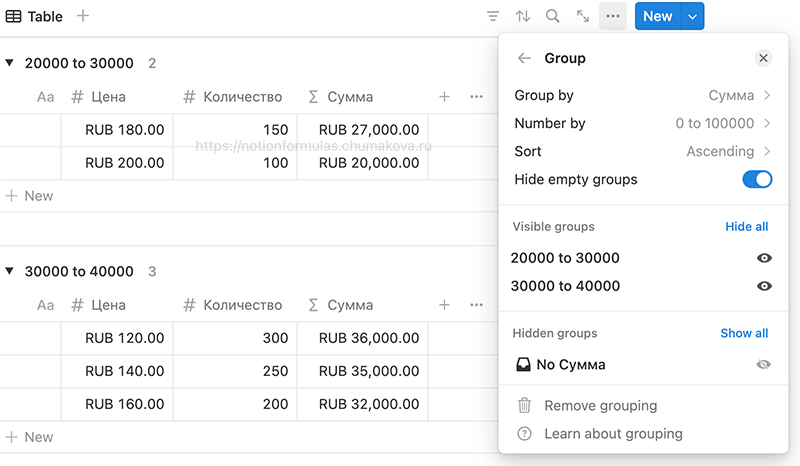Click the Aa title column in the 20000 to 30000 group
This screenshot has height=466, width=800.
point(45,96)
